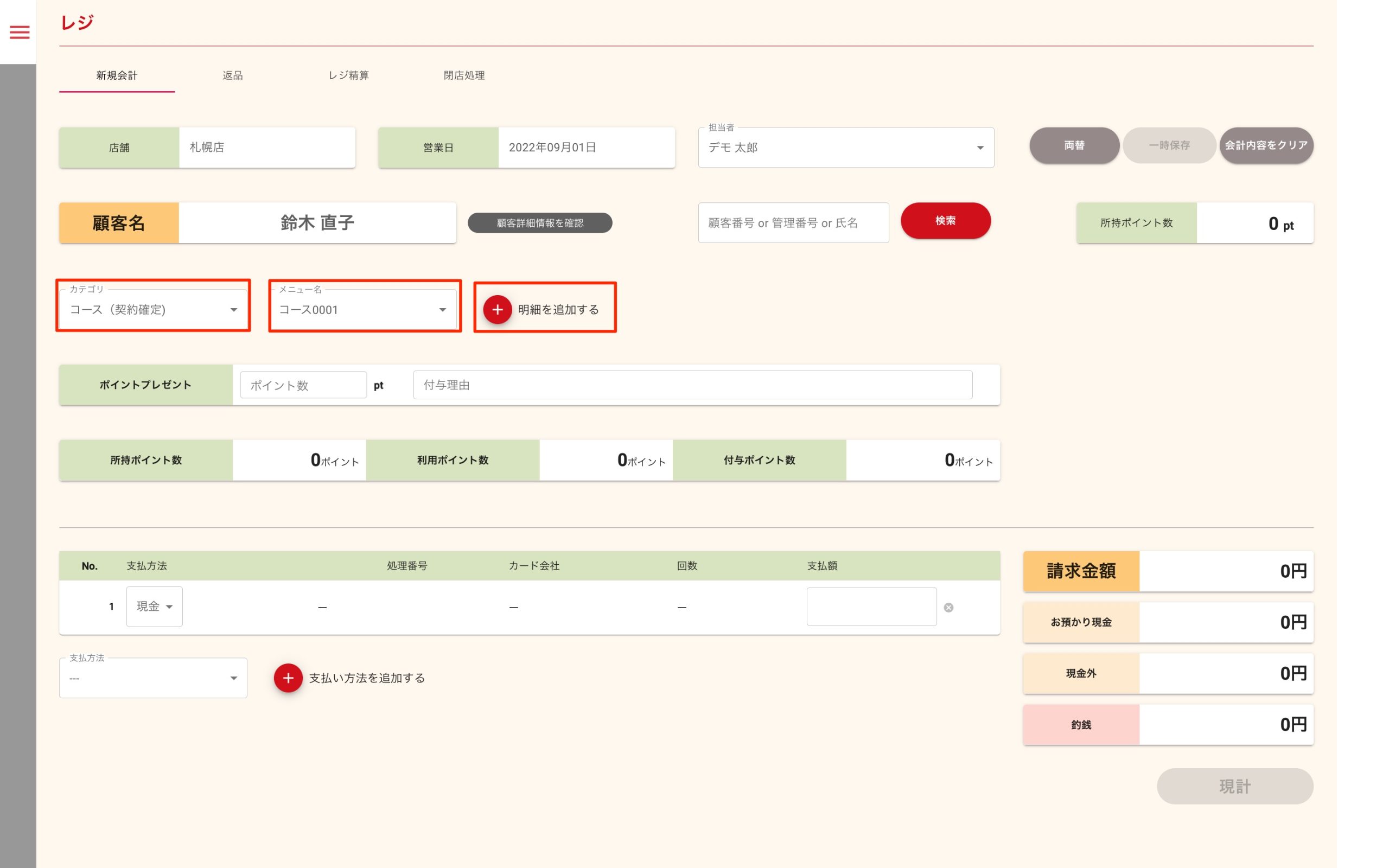This screenshot has height=868, width=1389.
Task: Open the hamburger menu
Action: point(20,32)
